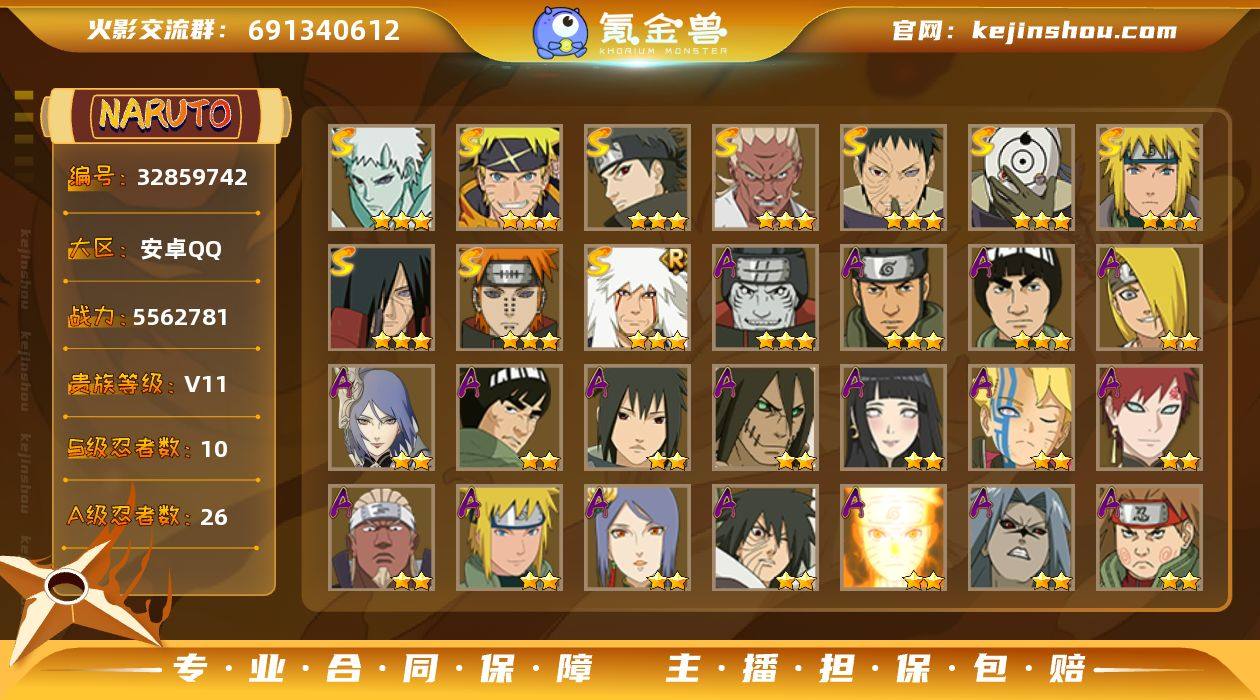Click the shuriken star decoration icon
Screen dimensions: 1260x700
tap(68, 592)
